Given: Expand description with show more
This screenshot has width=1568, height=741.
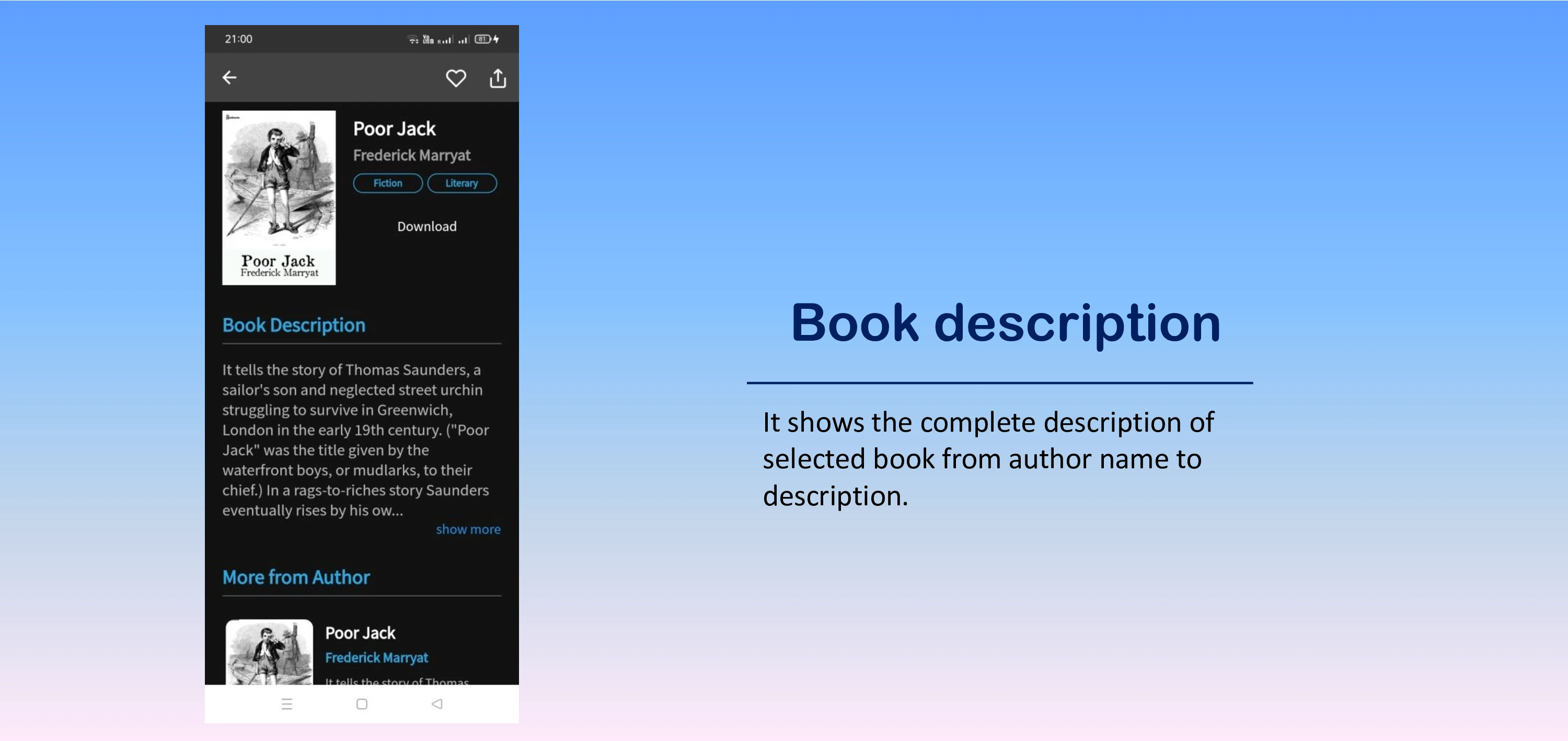Looking at the screenshot, I should [x=467, y=529].
